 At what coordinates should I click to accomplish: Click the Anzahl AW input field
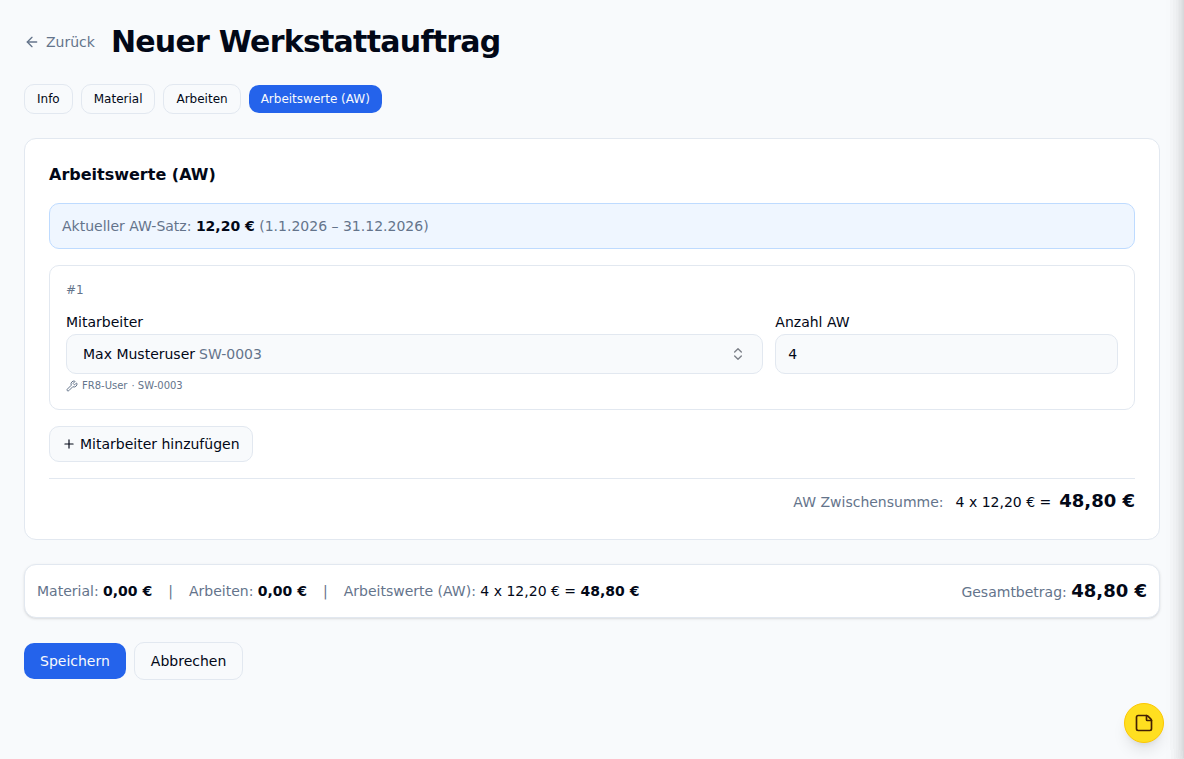pos(945,354)
